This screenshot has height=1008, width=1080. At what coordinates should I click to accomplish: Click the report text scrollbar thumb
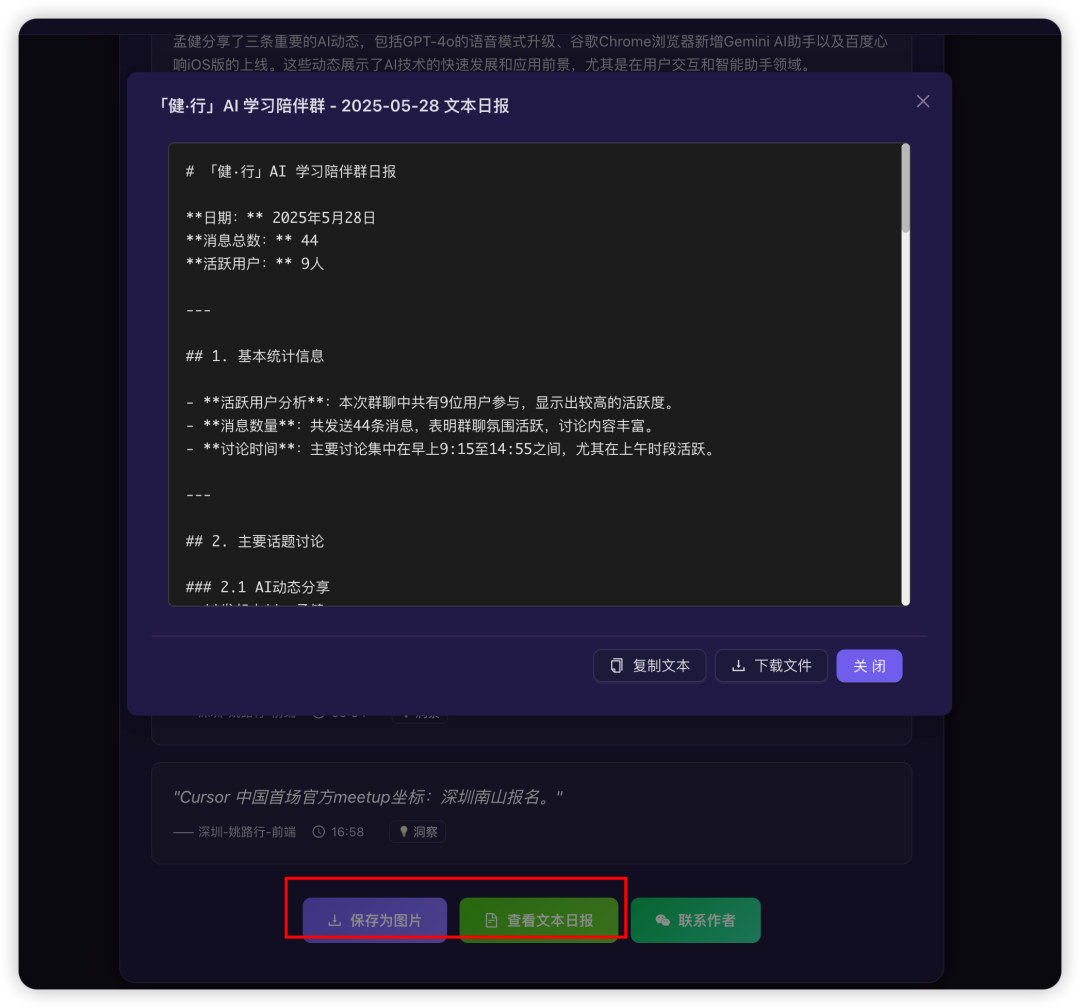pos(906,188)
